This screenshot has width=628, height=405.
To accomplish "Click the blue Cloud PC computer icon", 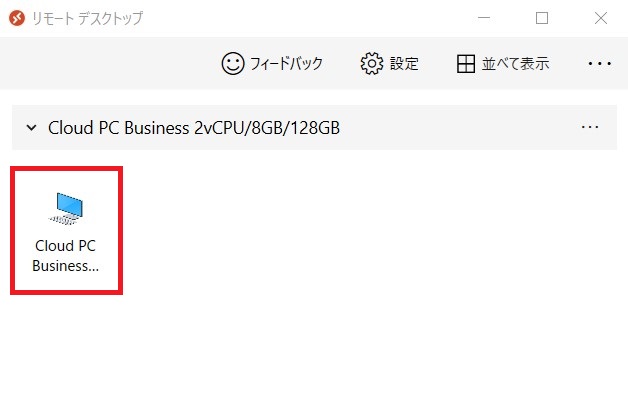I will tap(66, 208).
